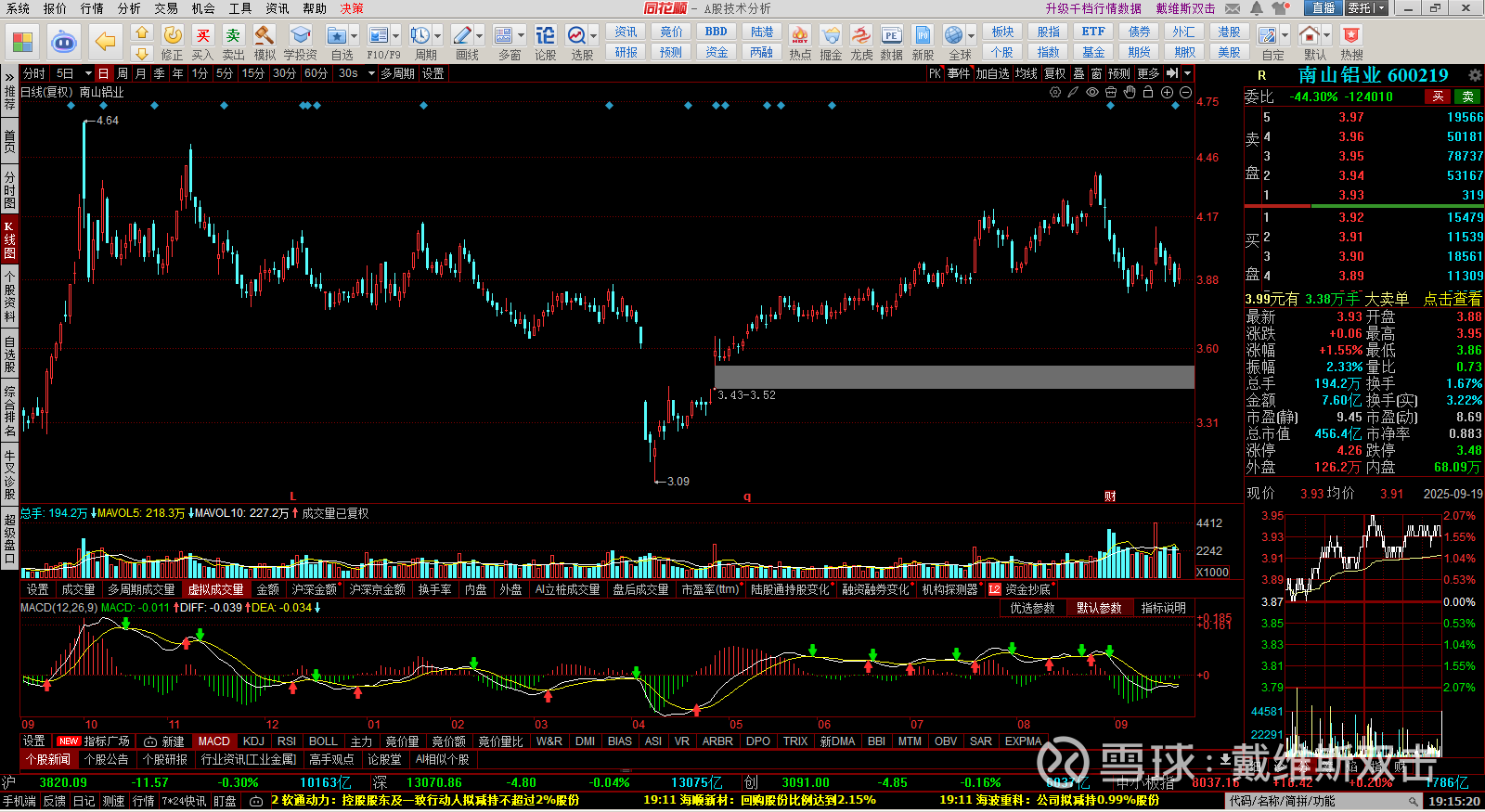The image size is (1485, 812).
Task: Click the stock code search input field
Action: [1320, 801]
